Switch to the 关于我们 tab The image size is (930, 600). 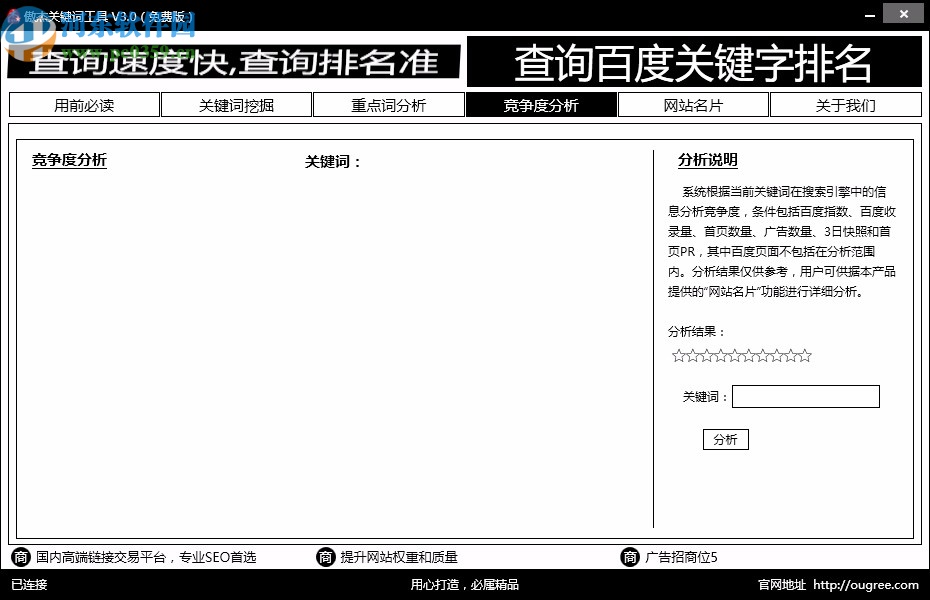846,104
